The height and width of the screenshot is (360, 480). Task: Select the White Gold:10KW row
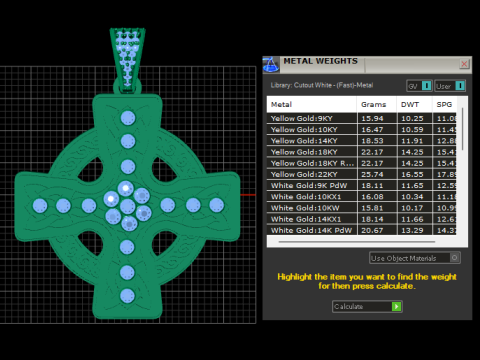point(361,208)
